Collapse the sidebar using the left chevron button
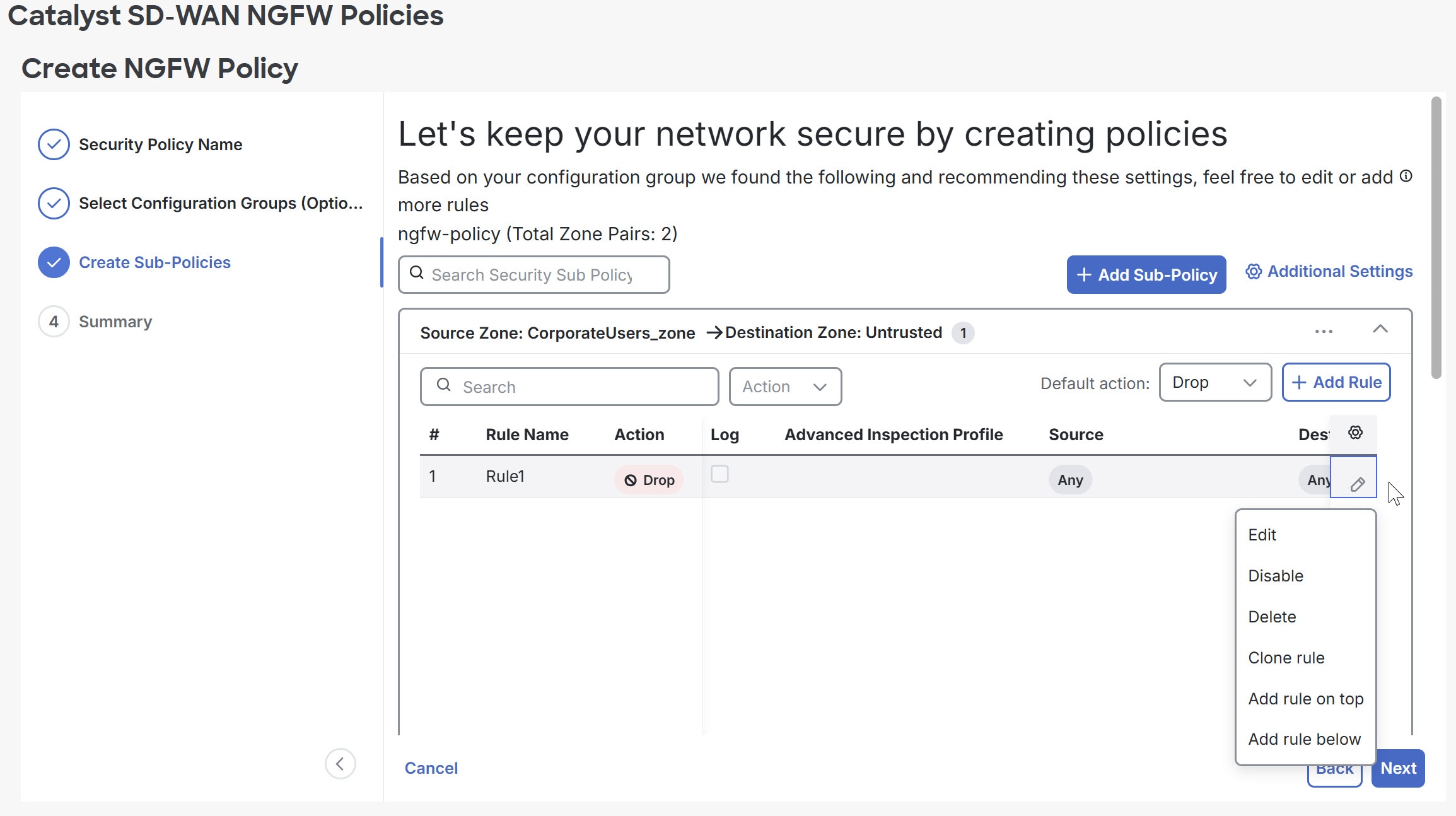Screen dimensions: 1456x816 341,764
